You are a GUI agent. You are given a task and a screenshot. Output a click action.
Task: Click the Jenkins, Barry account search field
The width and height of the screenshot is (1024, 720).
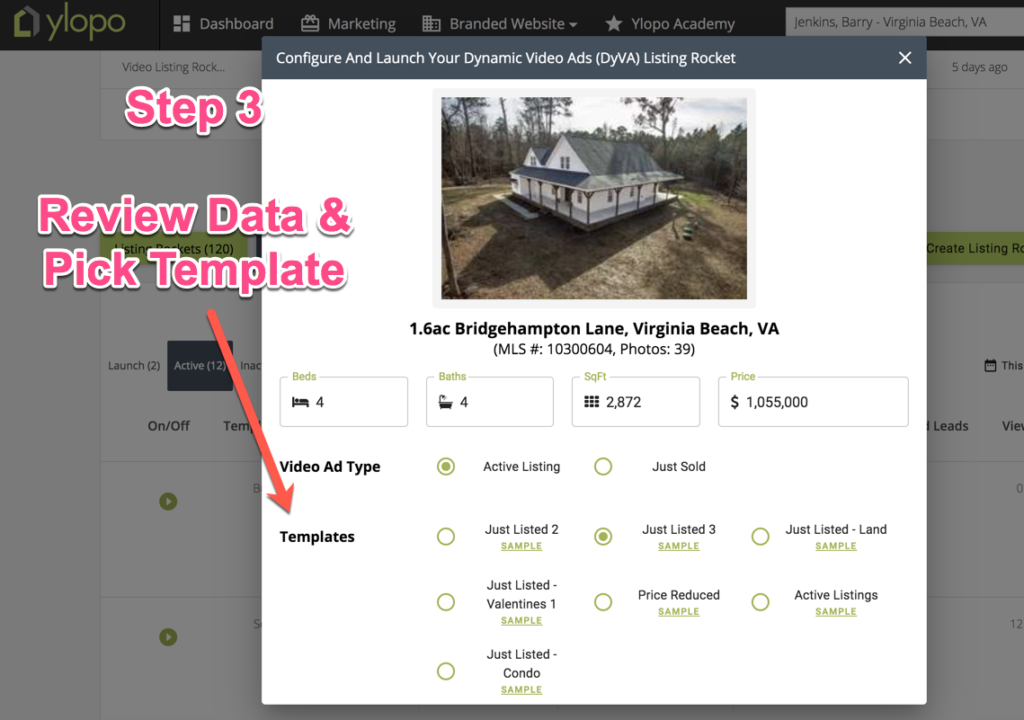[900, 22]
